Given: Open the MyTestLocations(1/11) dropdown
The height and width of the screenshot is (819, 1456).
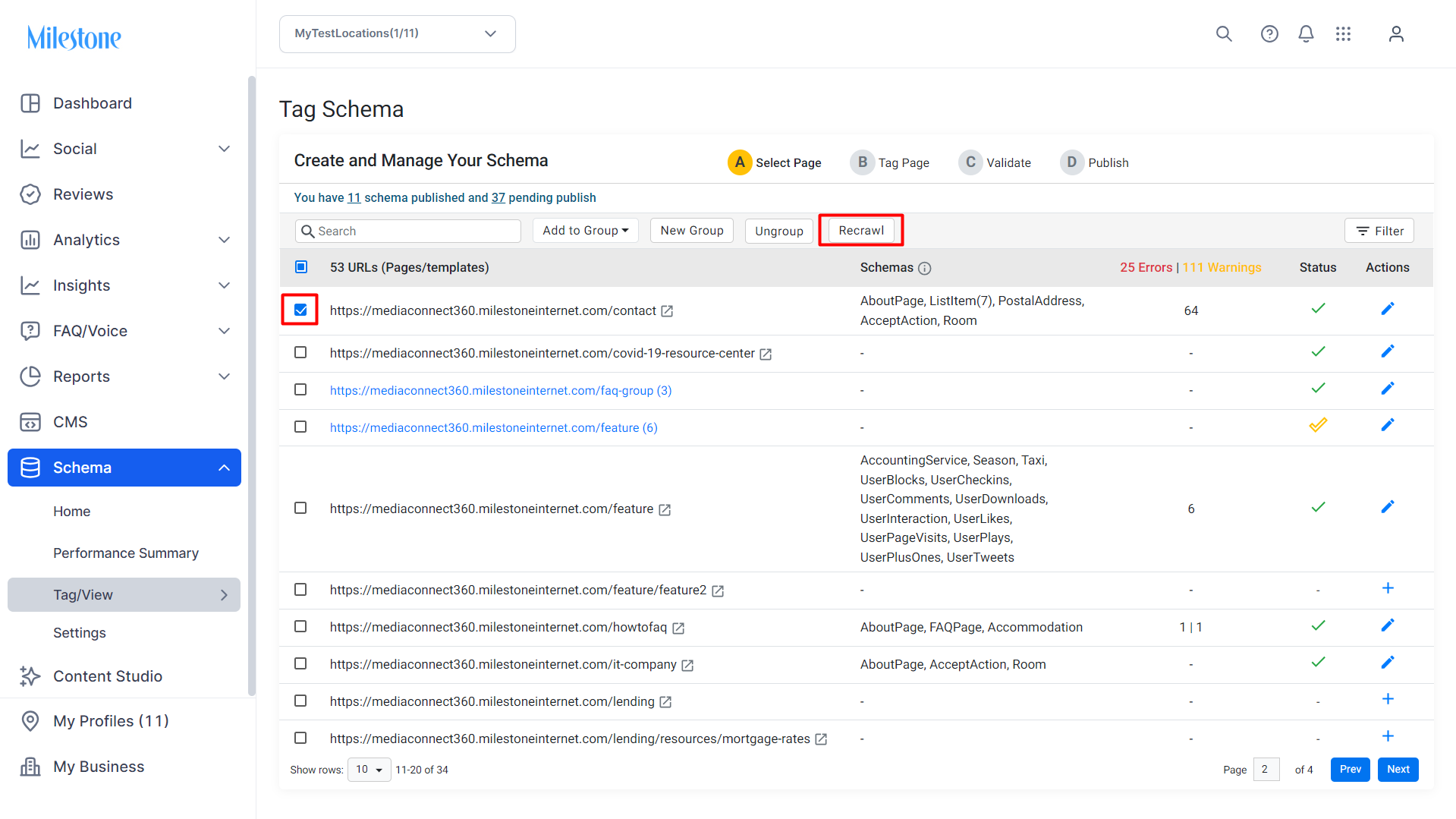Looking at the screenshot, I should 397,34.
